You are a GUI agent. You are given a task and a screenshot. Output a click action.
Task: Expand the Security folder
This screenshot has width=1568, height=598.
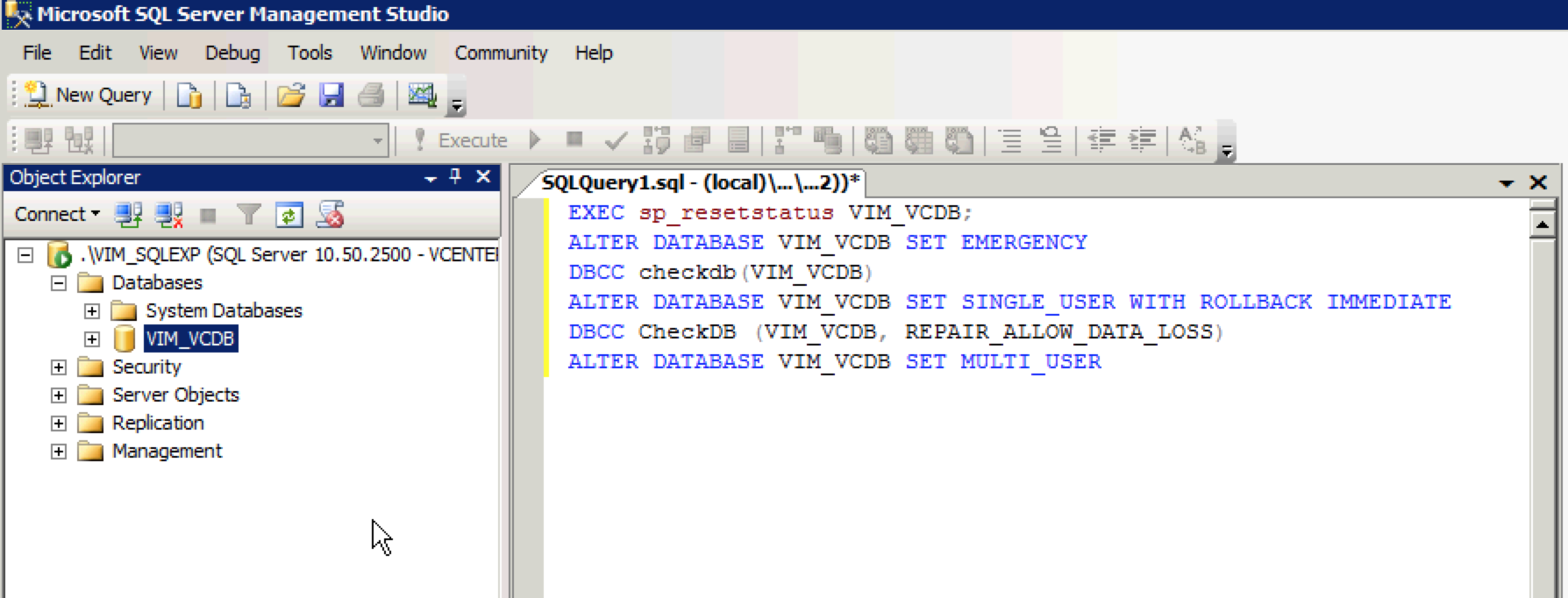click(58, 367)
